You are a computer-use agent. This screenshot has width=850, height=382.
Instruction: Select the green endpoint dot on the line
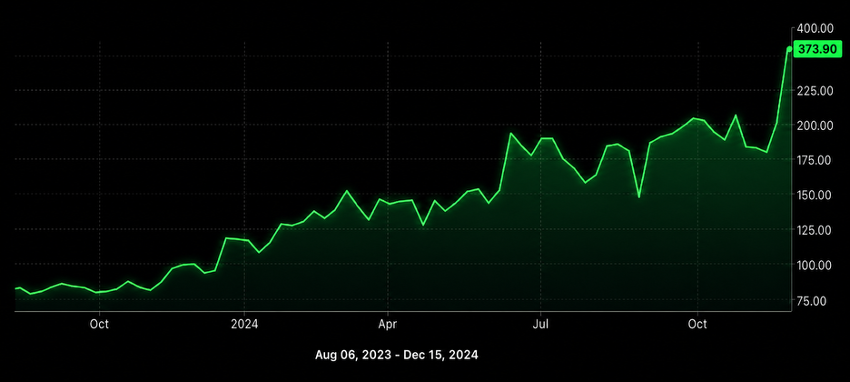[789, 49]
